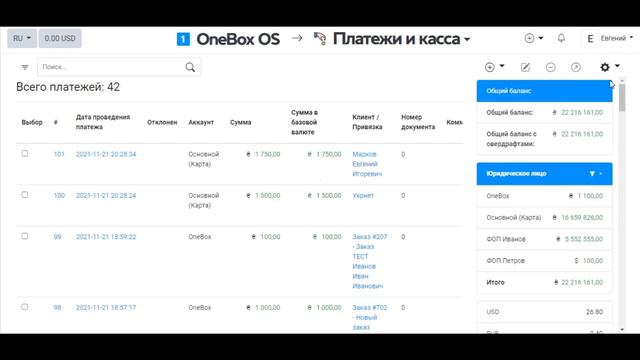Open date link 2021-11-21 18:57:17

(106, 307)
